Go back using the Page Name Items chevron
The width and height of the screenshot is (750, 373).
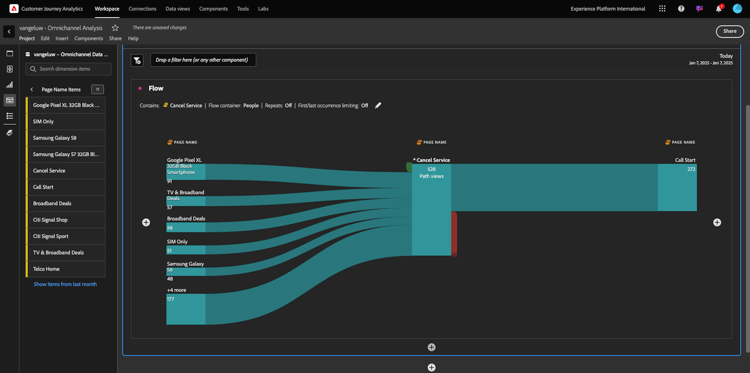point(32,89)
